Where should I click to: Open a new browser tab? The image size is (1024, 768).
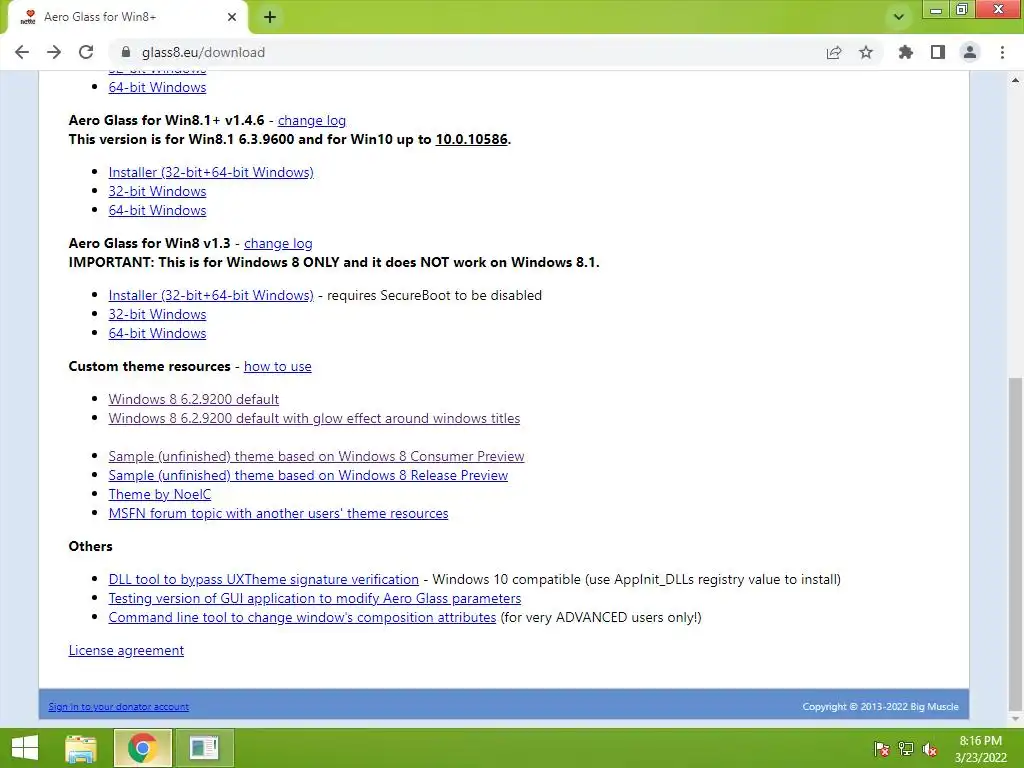point(270,17)
